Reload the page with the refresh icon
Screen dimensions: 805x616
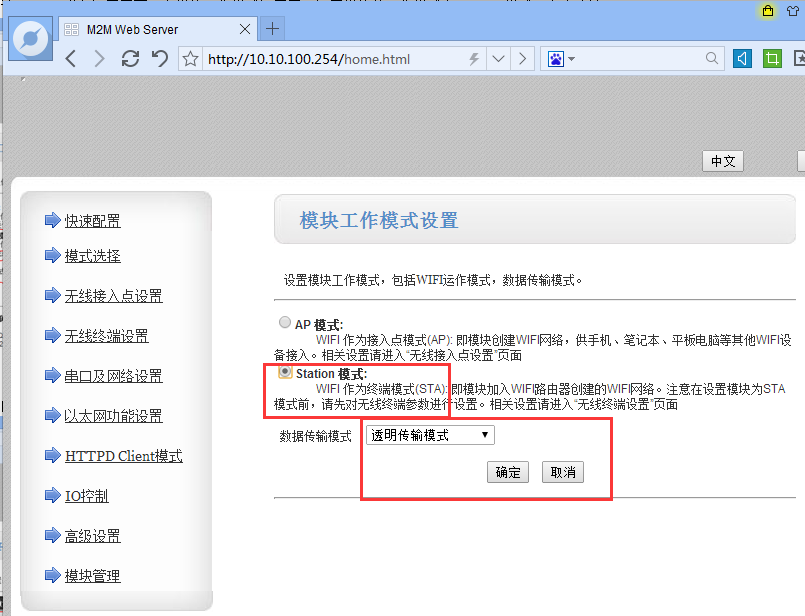click(x=130, y=59)
